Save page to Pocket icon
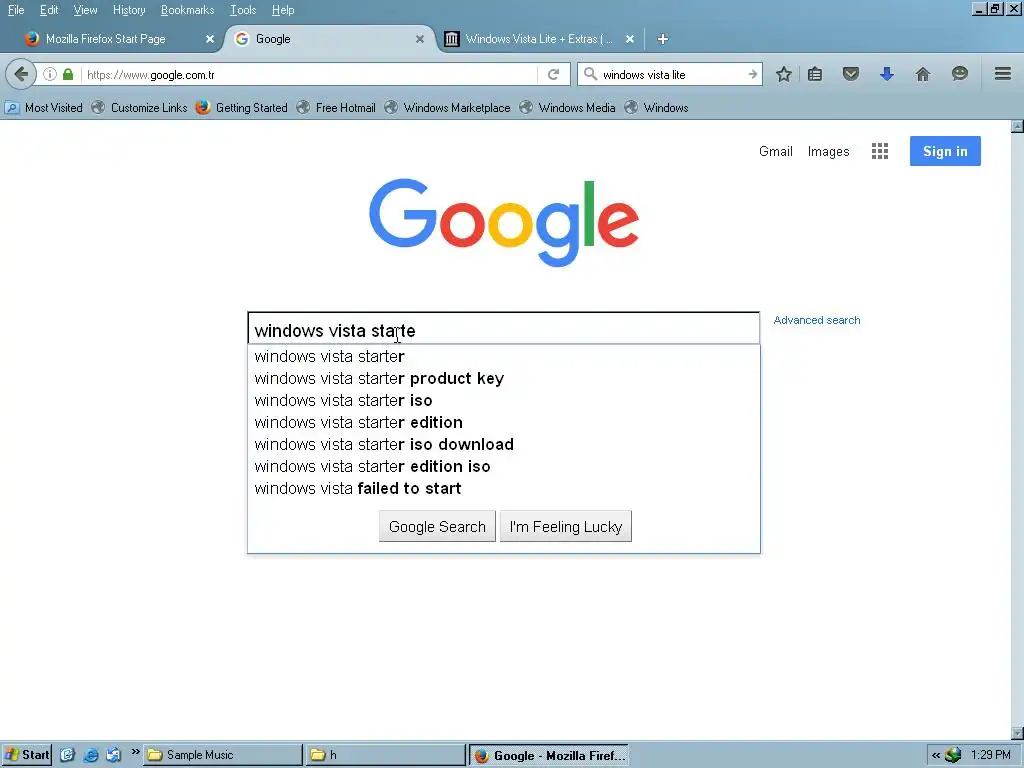This screenshot has width=1024, height=768. [850, 74]
